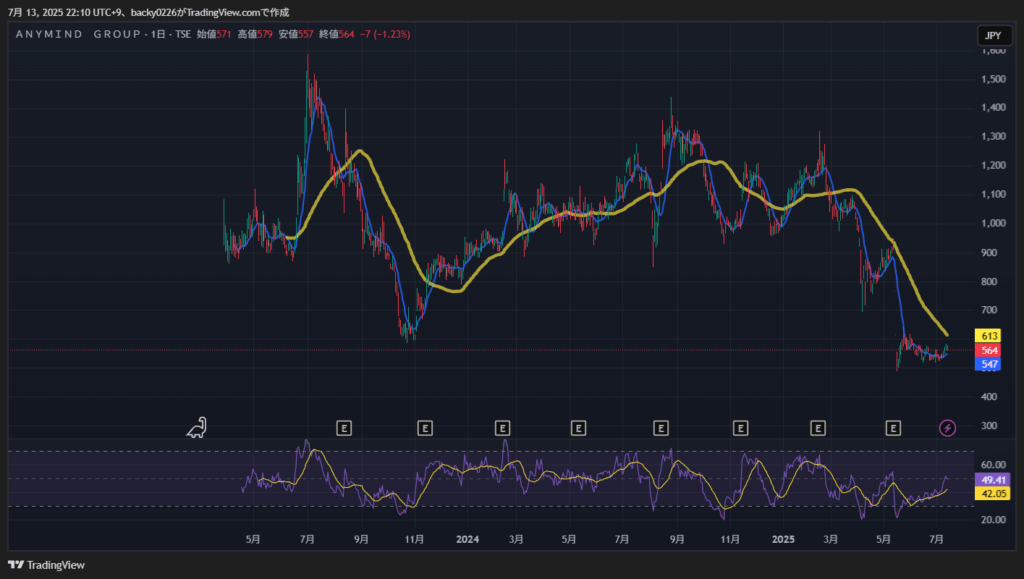This screenshot has height=579, width=1024.
Task: Click the purple 49.41 RSI value label
Action: (993, 480)
